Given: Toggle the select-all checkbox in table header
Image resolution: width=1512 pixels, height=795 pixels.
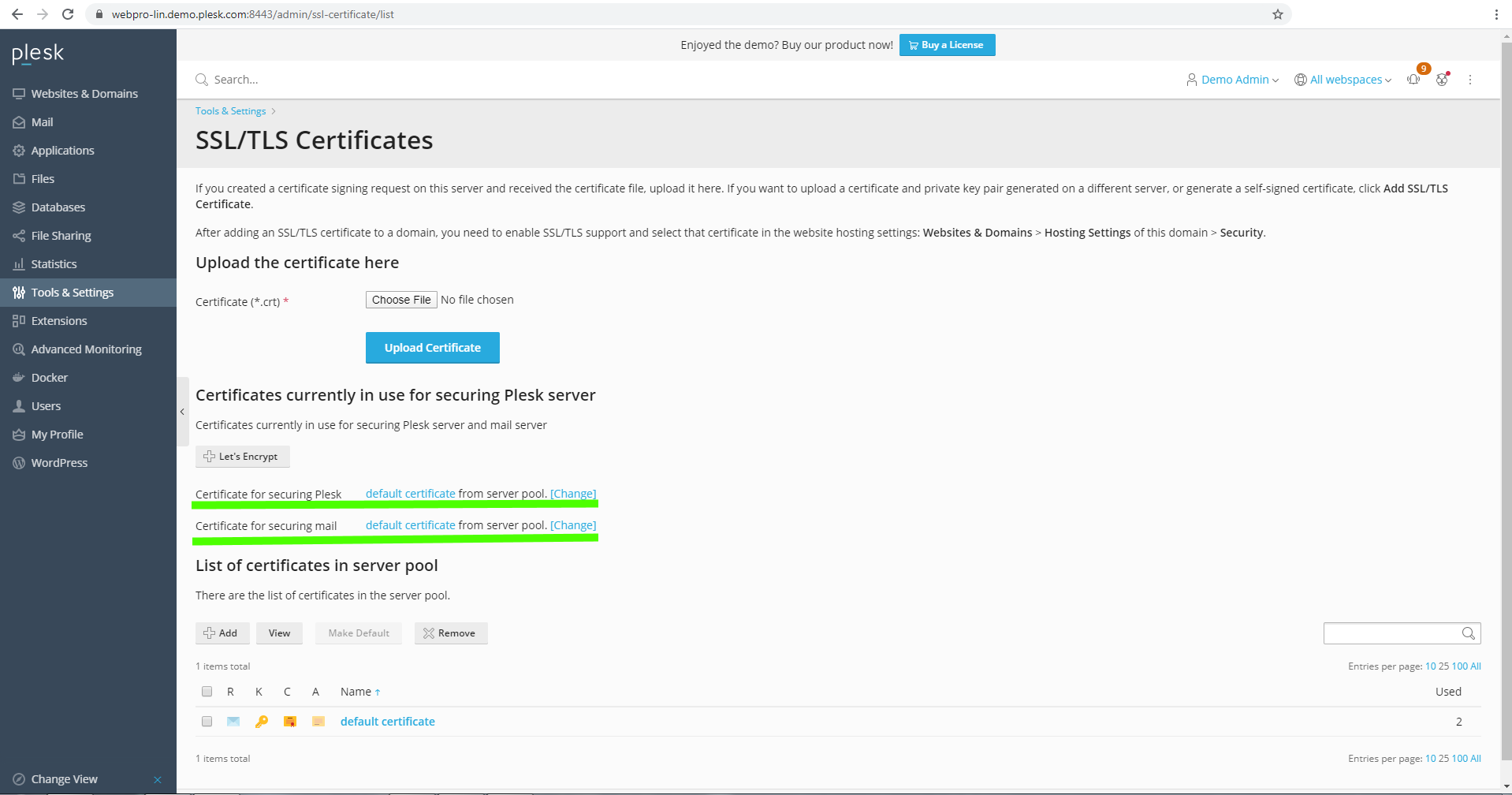Looking at the screenshot, I should (207, 692).
